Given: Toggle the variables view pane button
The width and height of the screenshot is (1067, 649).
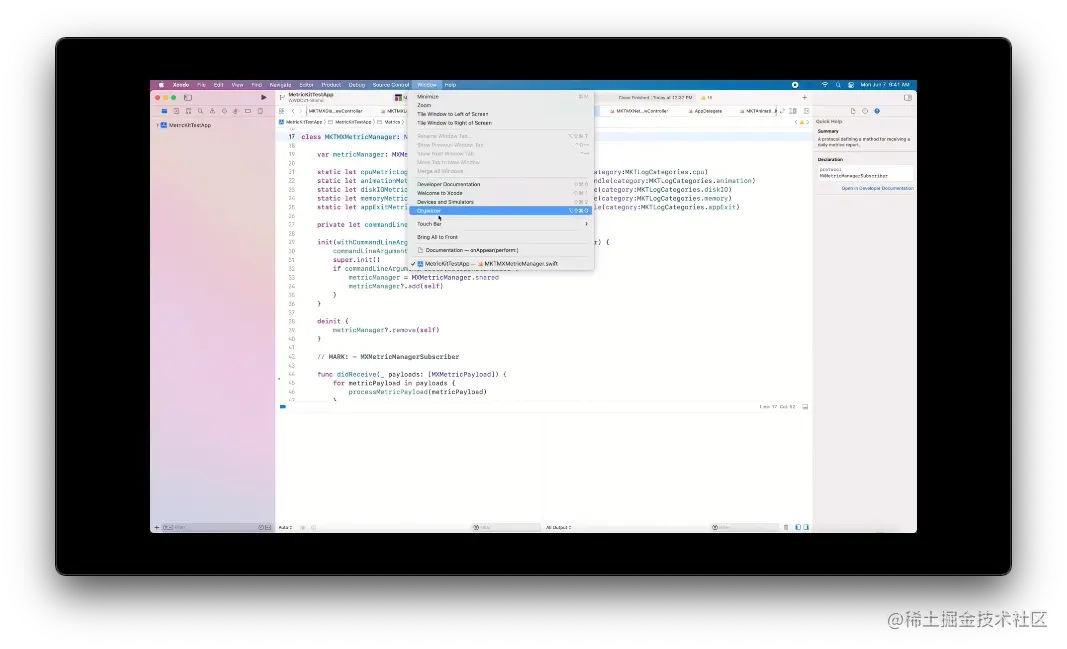Looking at the screenshot, I should click(x=798, y=527).
